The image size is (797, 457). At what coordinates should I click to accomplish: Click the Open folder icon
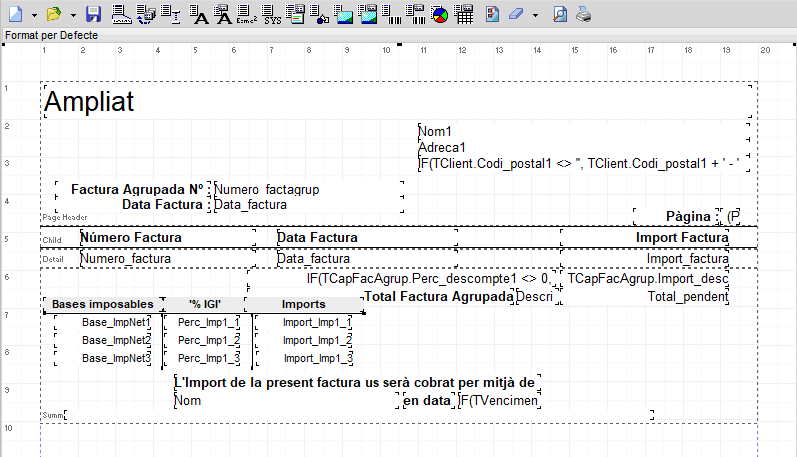point(54,14)
